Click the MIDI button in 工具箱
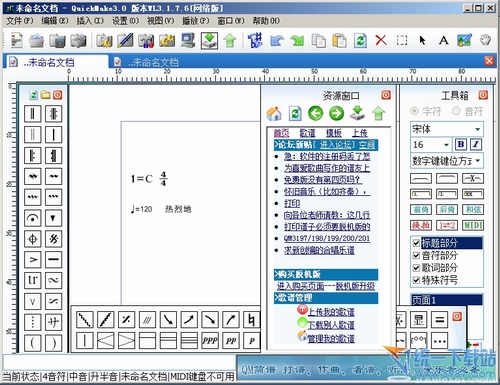 pos(473,225)
